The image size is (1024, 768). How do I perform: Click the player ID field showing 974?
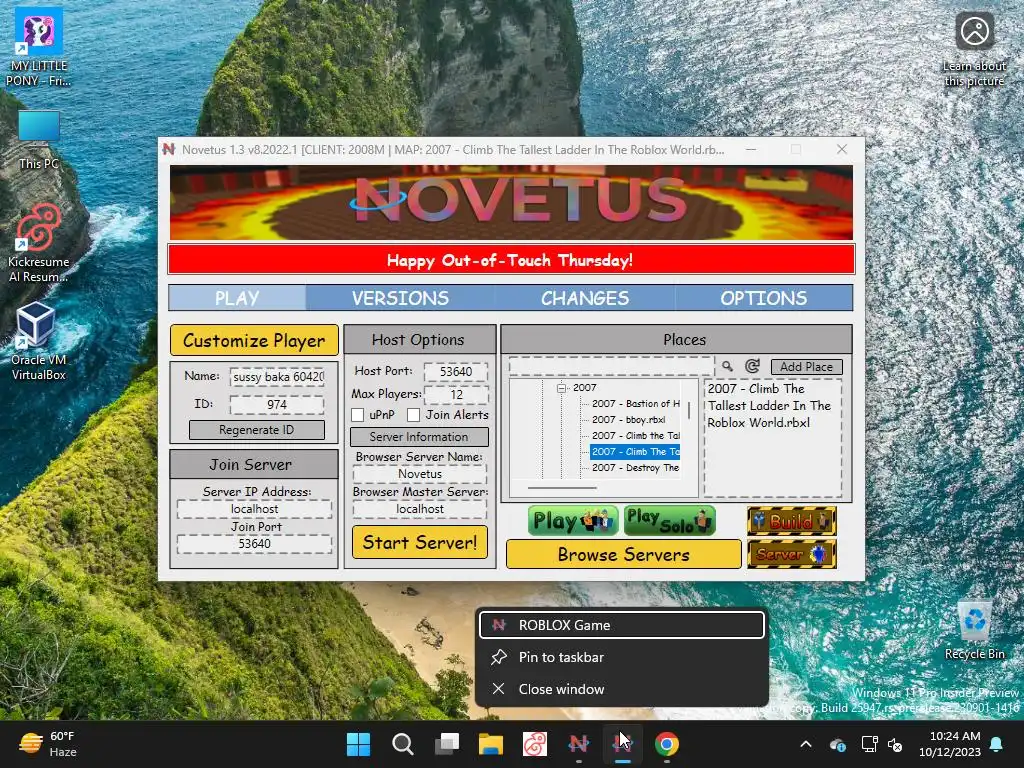pos(277,404)
